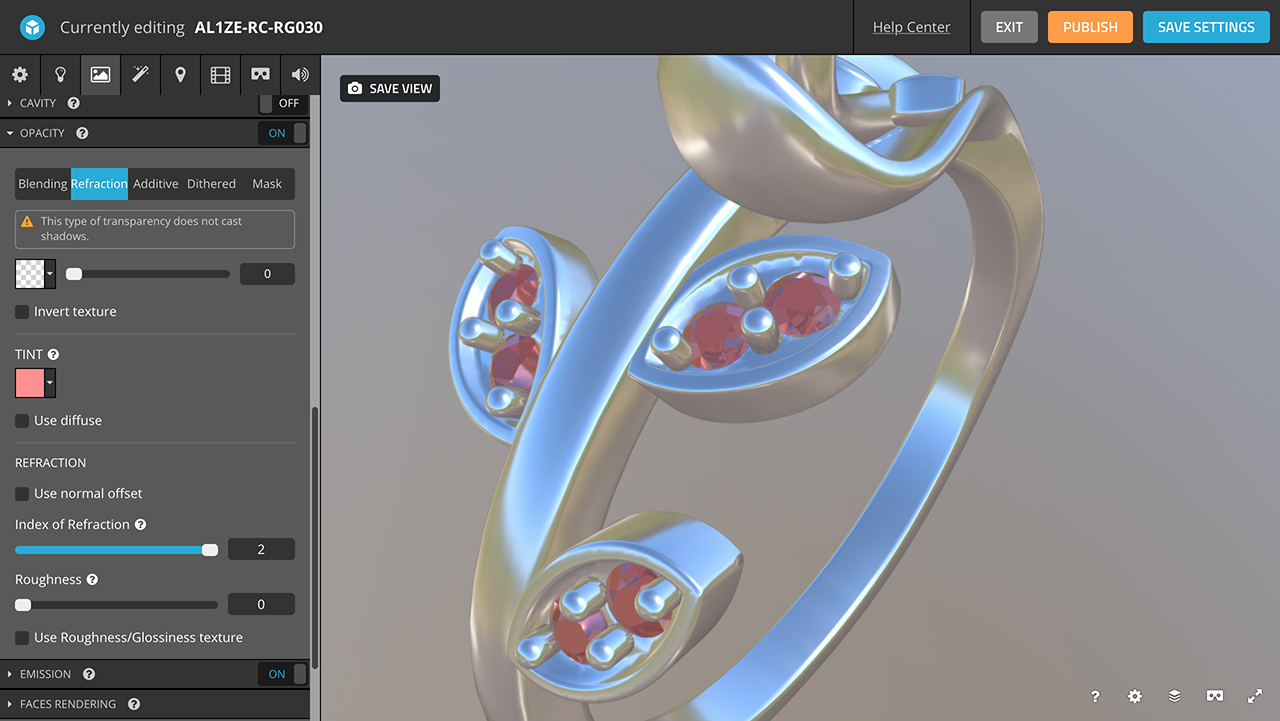Enter fullscreen mode in viewer
The height and width of the screenshot is (721, 1280).
coord(1255,696)
